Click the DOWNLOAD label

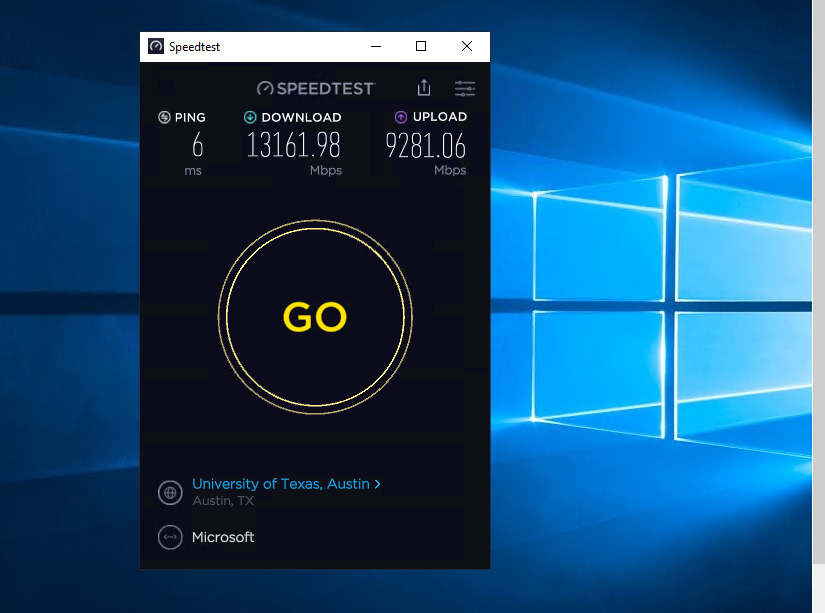(x=301, y=117)
